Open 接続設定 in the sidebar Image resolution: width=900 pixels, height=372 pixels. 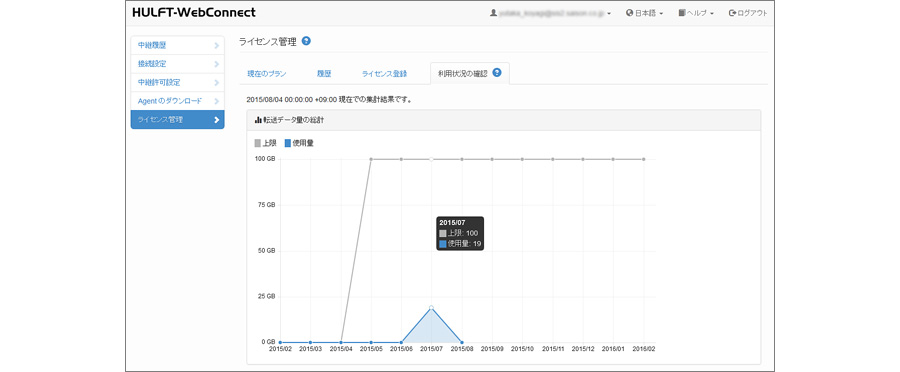(177, 64)
